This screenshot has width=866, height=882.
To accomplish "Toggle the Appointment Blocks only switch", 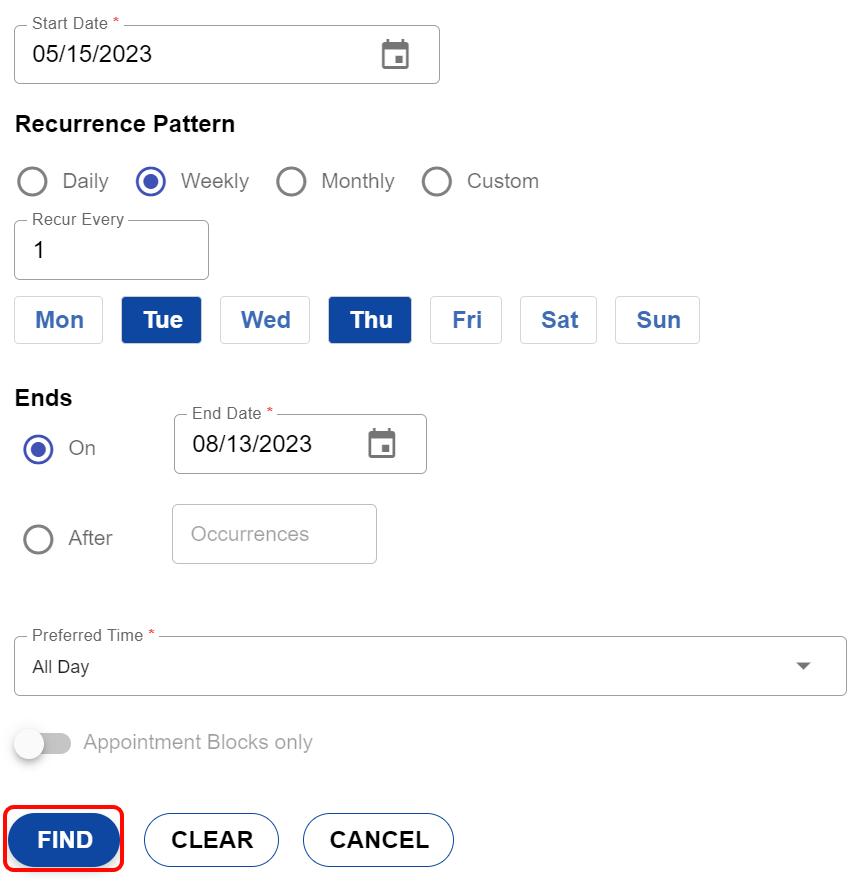I will coord(43,743).
